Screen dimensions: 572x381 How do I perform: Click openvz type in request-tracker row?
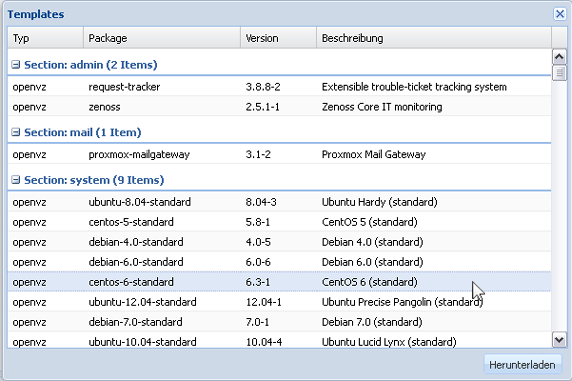(x=30, y=87)
